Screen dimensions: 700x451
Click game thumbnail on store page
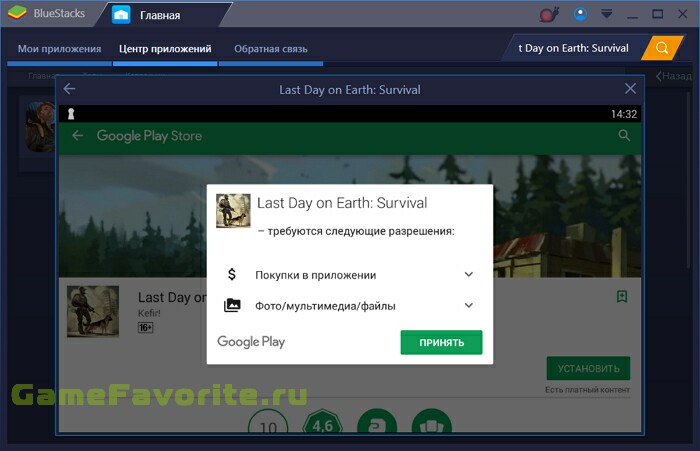[93, 311]
